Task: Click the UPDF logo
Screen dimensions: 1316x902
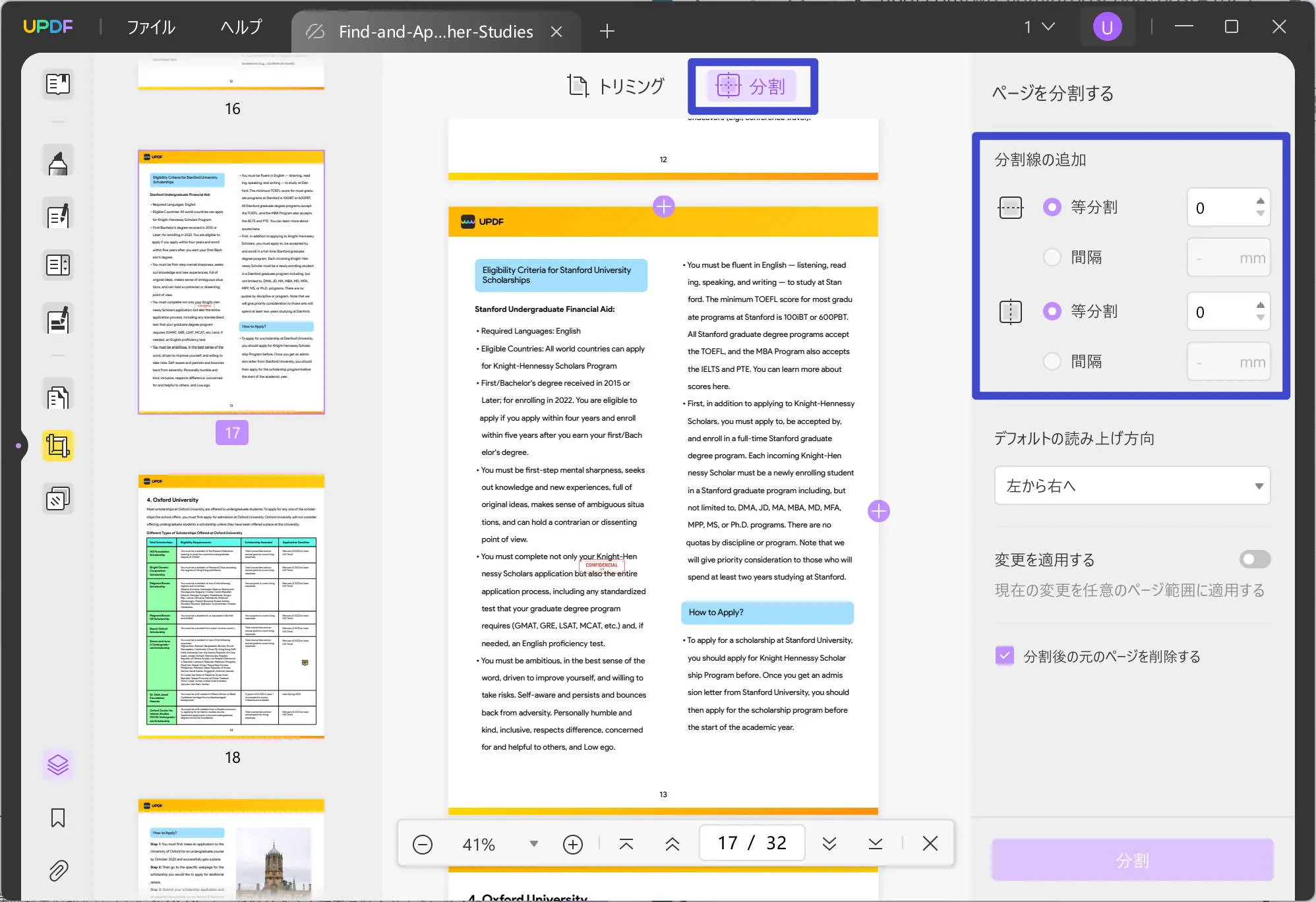Action: [48, 26]
